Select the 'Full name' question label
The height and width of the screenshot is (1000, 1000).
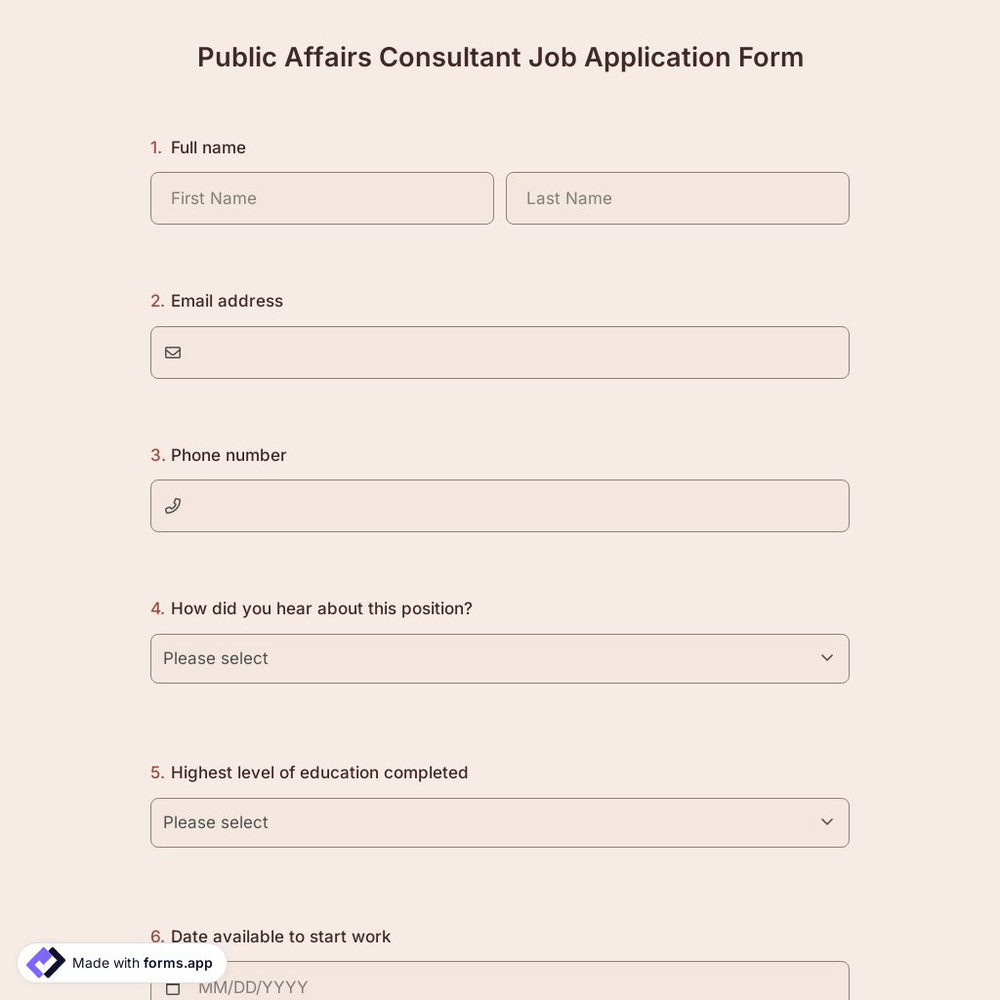[x=208, y=147]
